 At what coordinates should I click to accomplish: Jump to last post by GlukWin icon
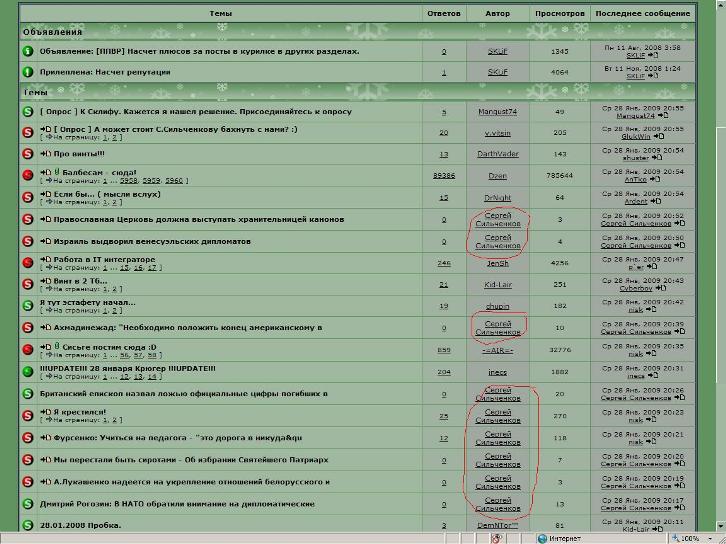[x=658, y=136]
